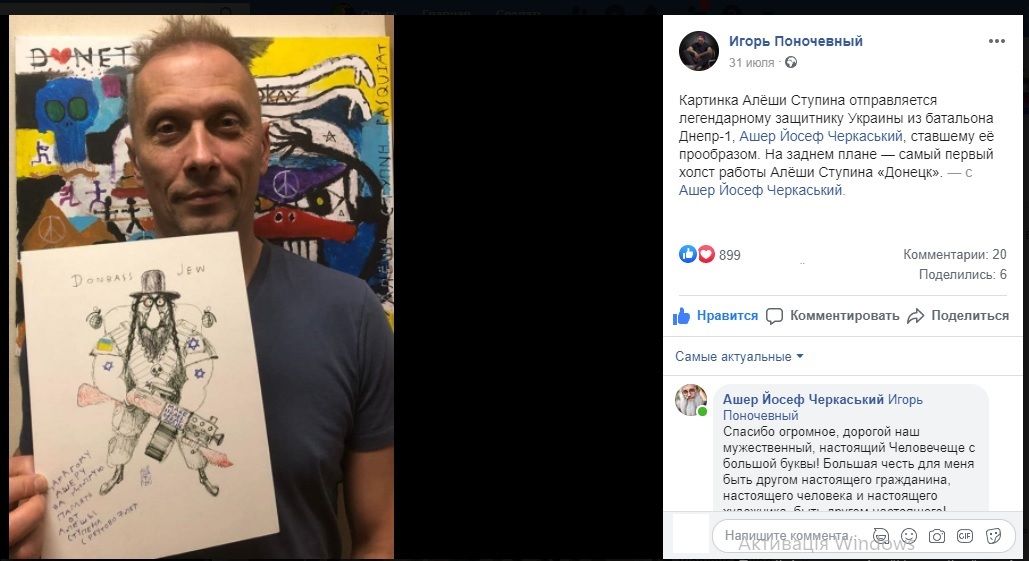This screenshot has height=561, width=1029.
Task: Toggle the Нравится like button
Action: point(715,316)
